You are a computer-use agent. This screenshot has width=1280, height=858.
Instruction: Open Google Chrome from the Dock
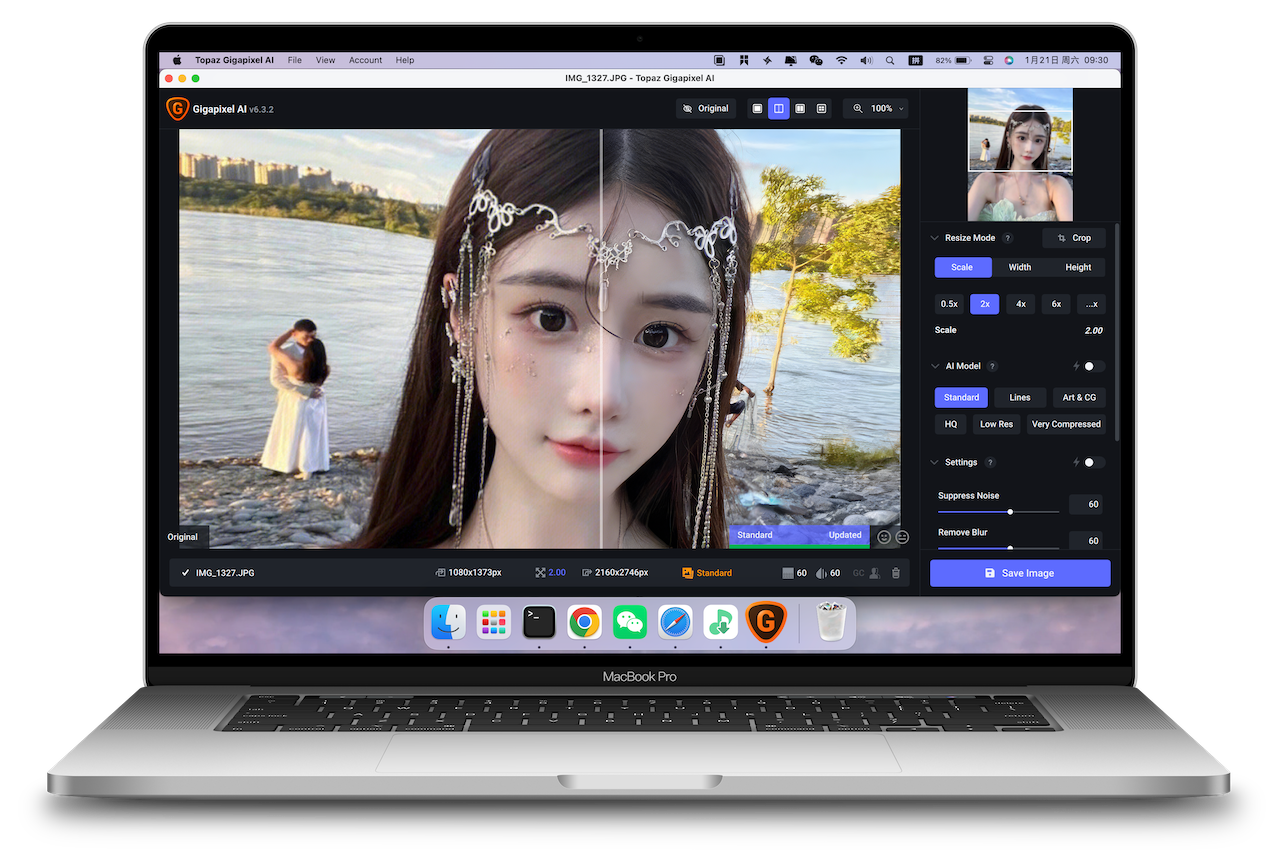[585, 622]
